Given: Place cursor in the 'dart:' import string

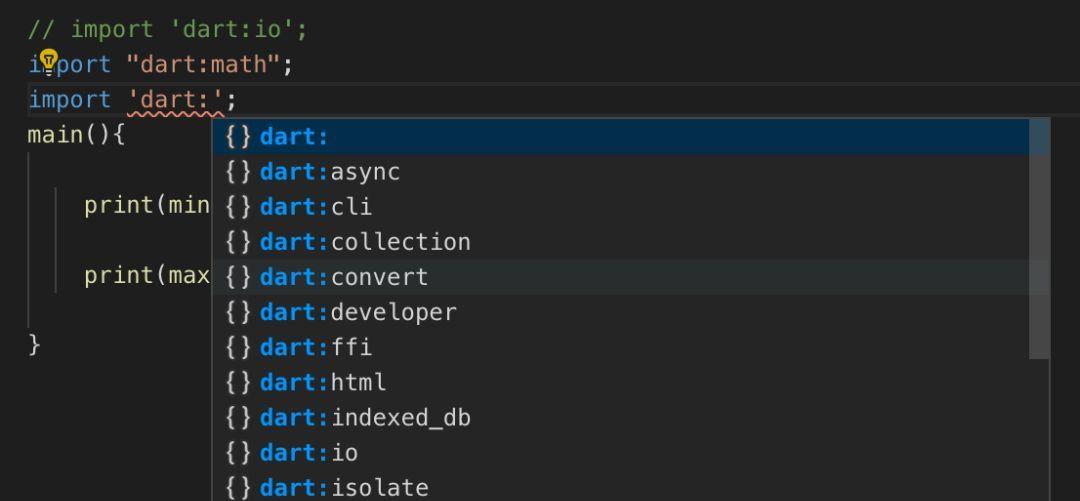Looking at the screenshot, I should click(177, 101).
